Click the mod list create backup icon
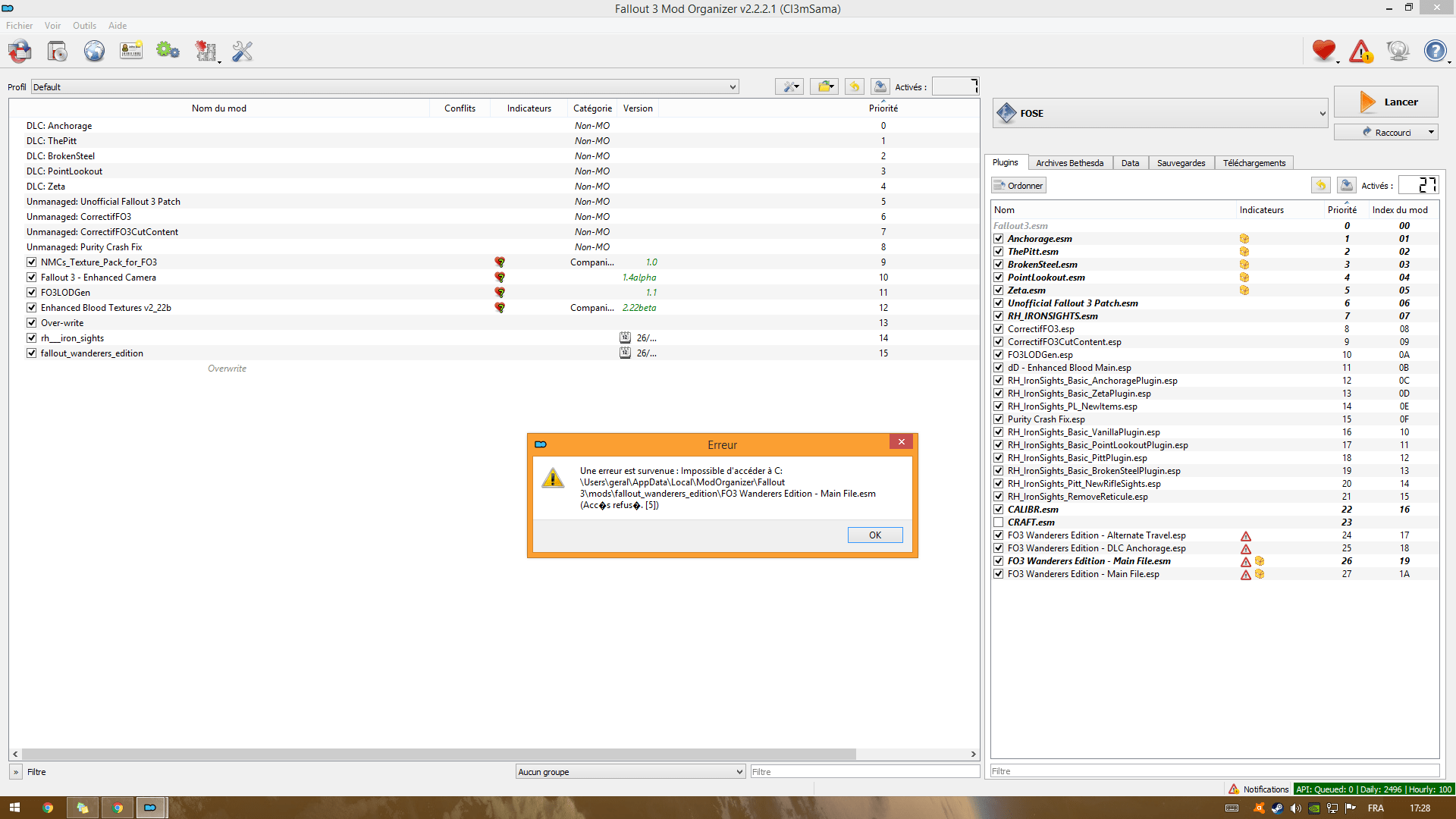Screen dimensions: 1456x819 880,86
